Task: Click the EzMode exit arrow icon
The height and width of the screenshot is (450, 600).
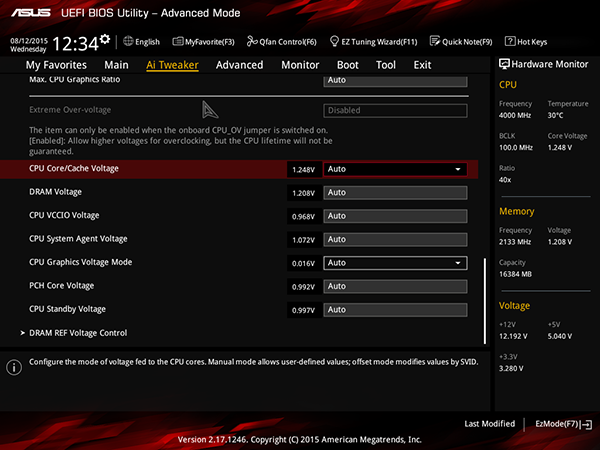Action: [x=586, y=424]
